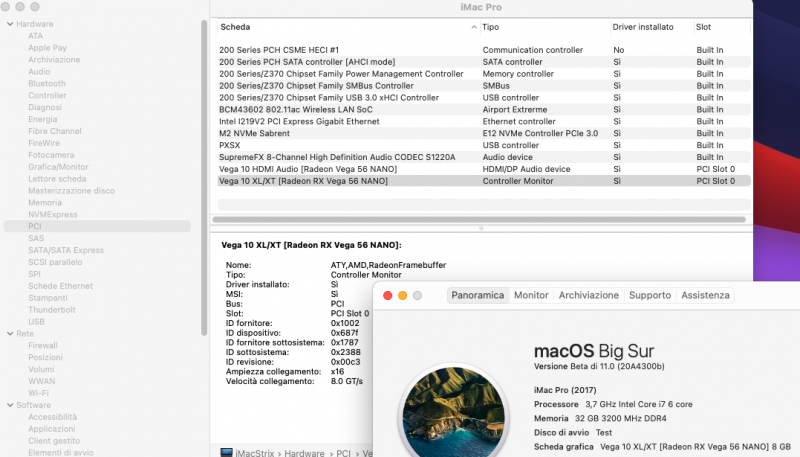Open Fotocamera in the sidebar
This screenshot has width=800, height=457.
(x=51, y=155)
